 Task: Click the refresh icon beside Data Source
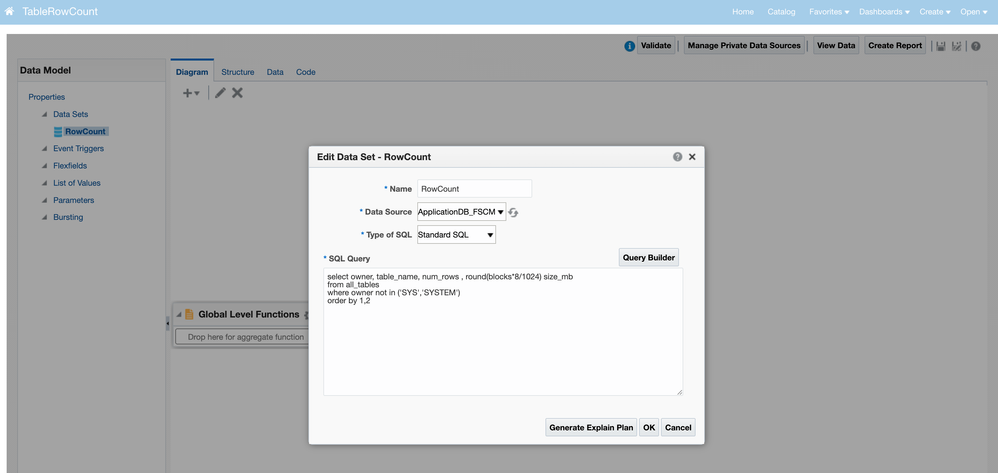click(x=513, y=212)
